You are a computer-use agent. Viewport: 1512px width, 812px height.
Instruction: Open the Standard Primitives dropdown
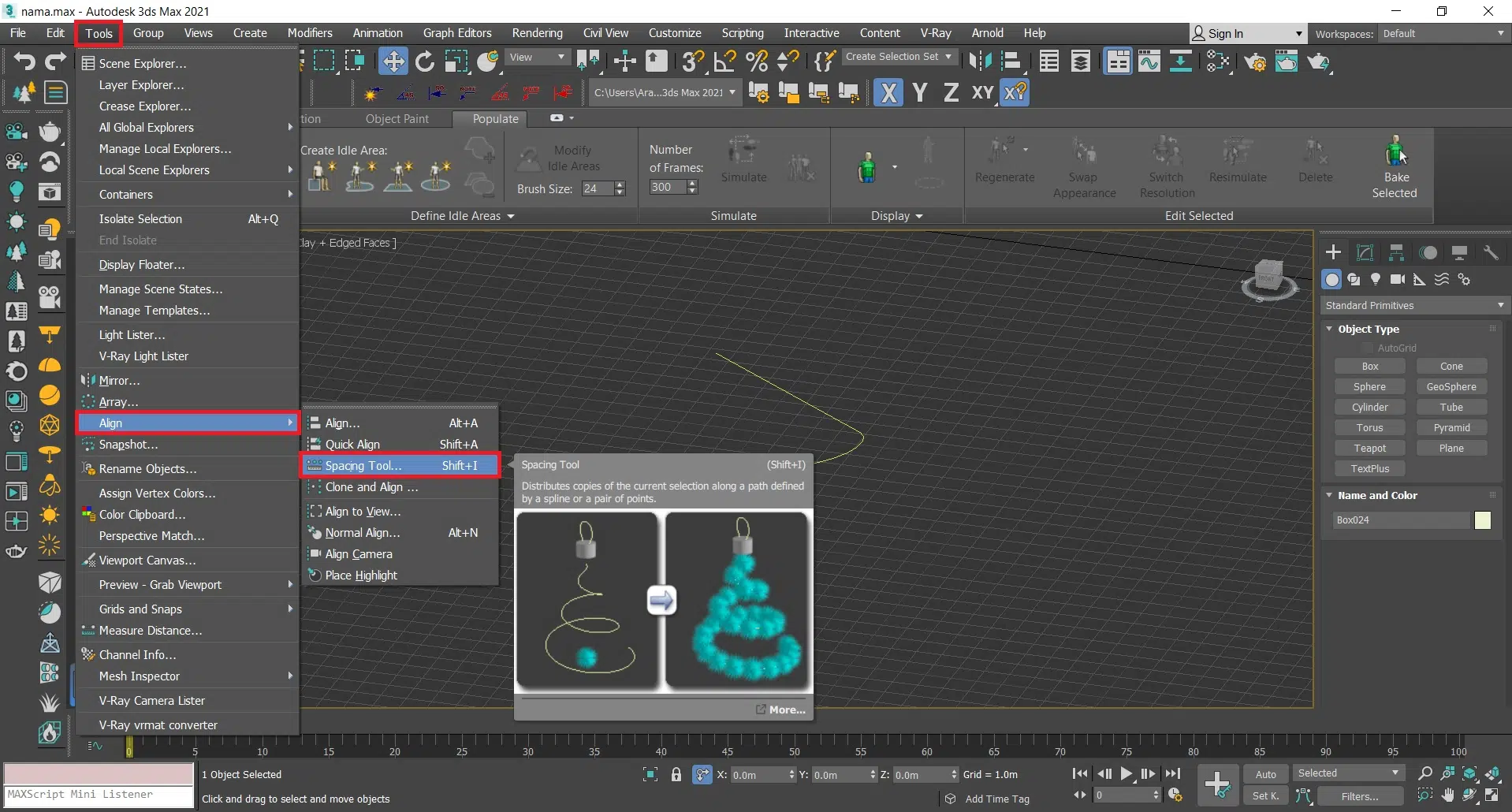coord(1414,305)
